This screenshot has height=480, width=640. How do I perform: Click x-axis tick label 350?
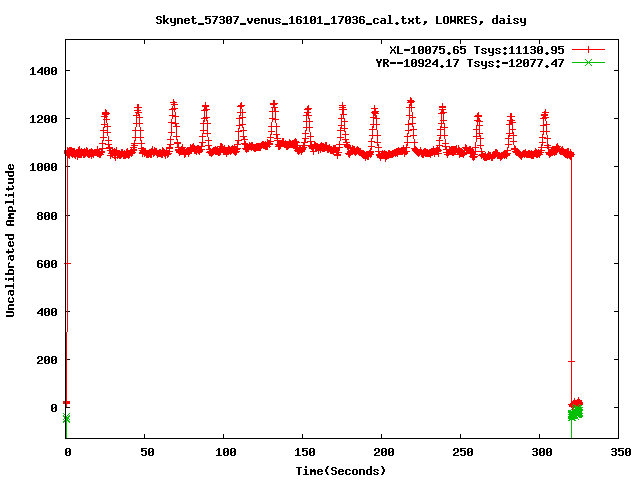coord(621,452)
